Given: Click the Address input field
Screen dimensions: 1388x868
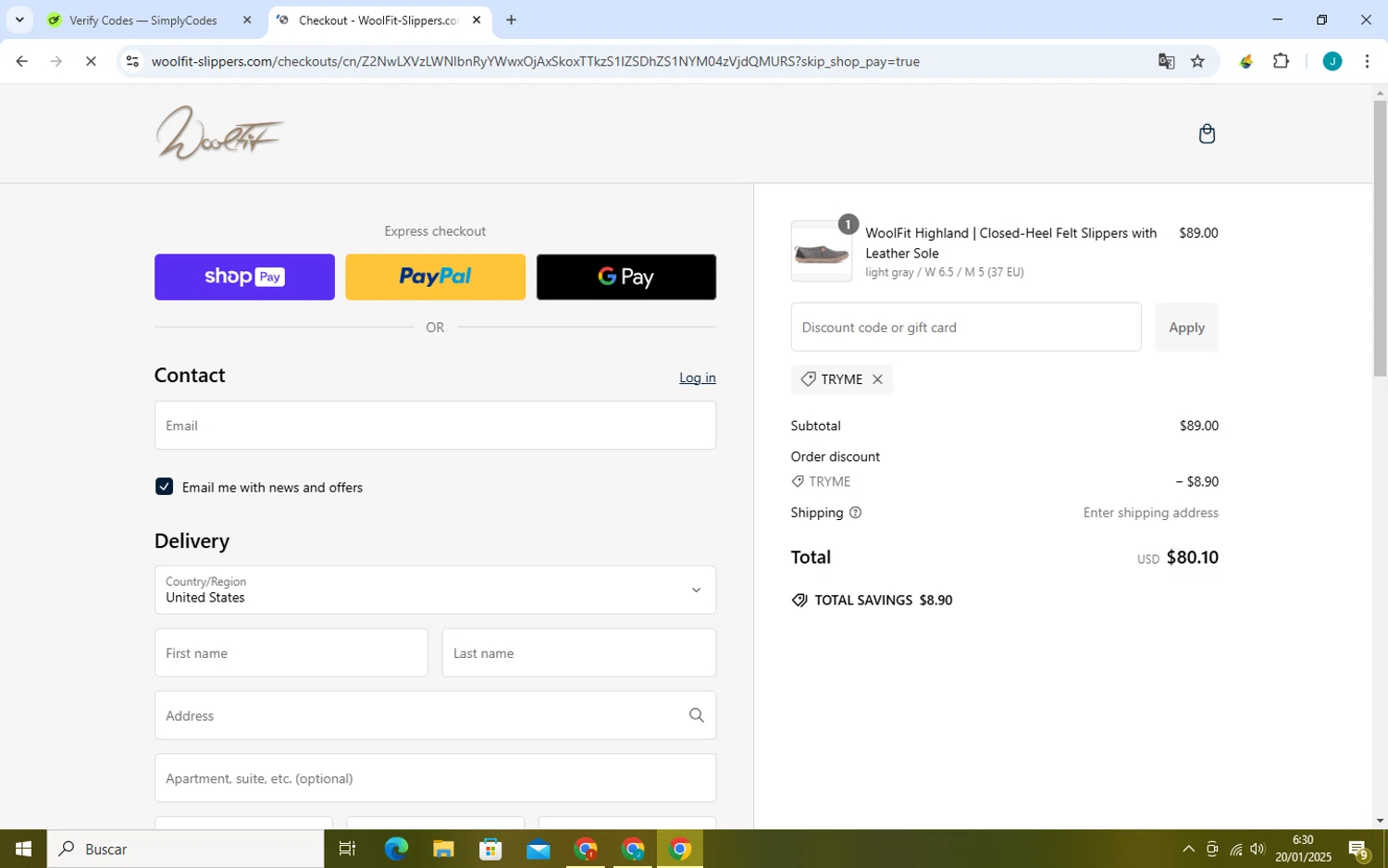Looking at the screenshot, I should [x=435, y=715].
